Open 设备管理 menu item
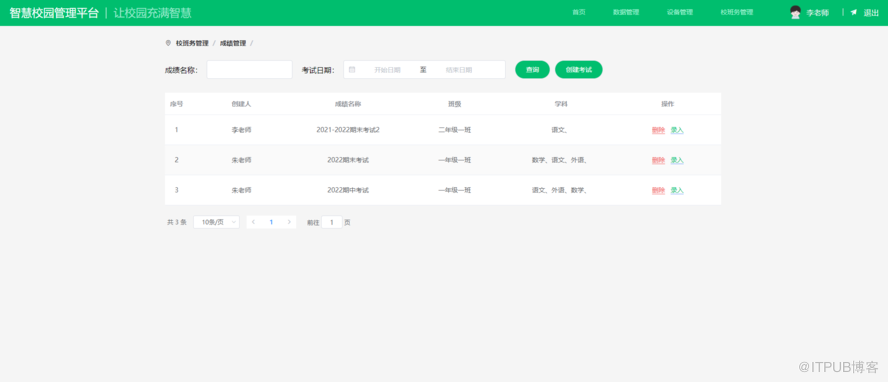 point(680,12)
